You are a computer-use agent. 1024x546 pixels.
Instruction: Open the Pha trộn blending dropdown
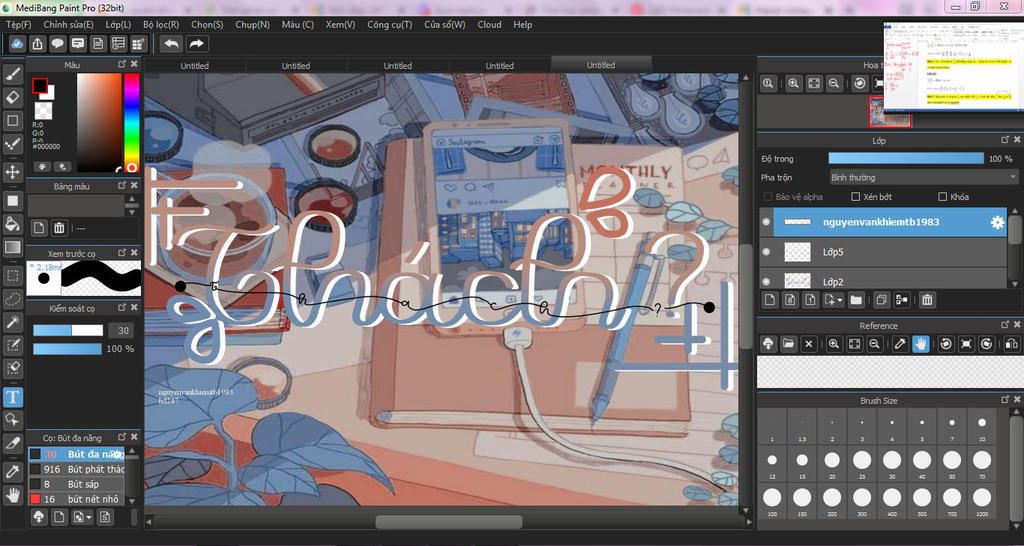click(x=923, y=177)
